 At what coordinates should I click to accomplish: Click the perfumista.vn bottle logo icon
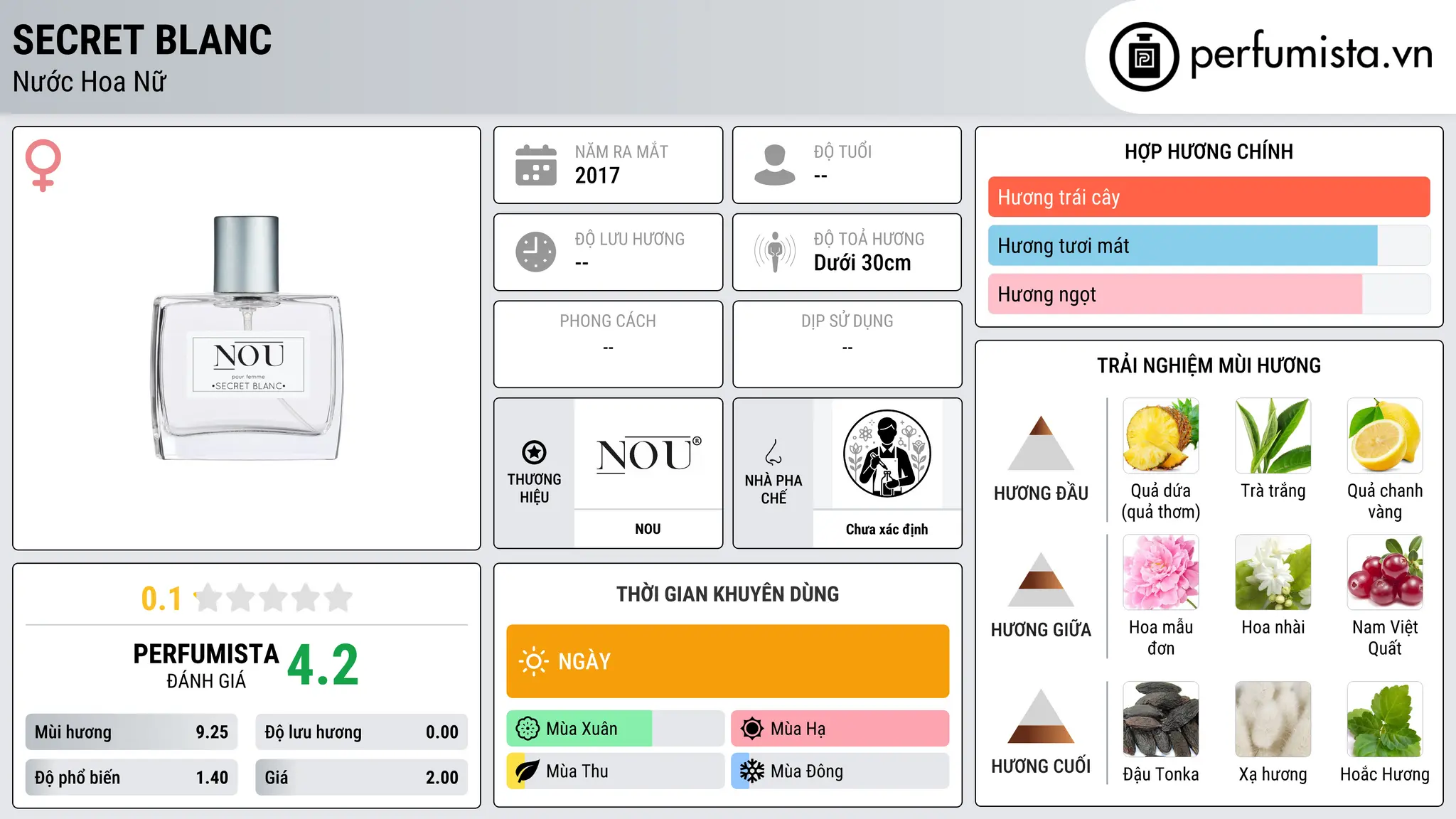(x=1144, y=57)
